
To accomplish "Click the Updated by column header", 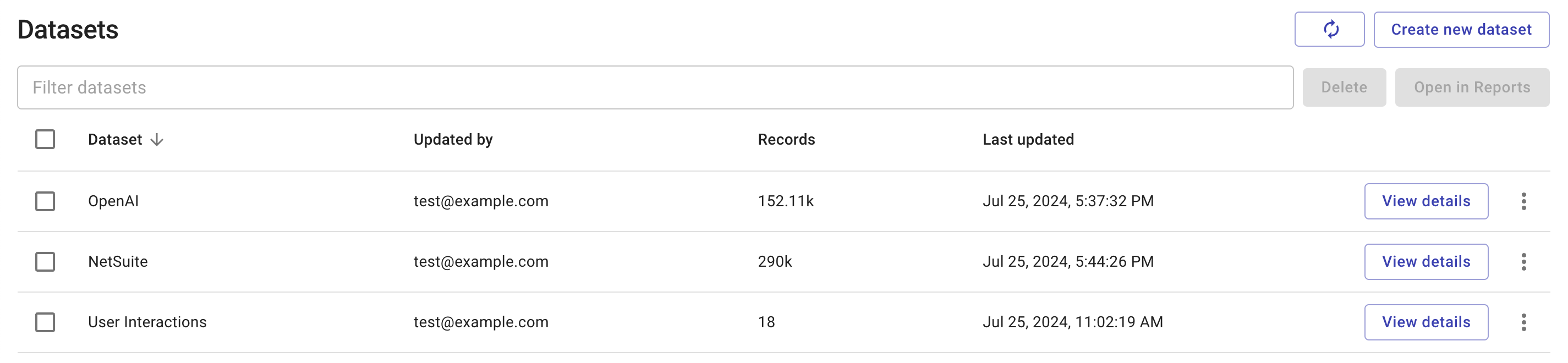I will pos(453,139).
